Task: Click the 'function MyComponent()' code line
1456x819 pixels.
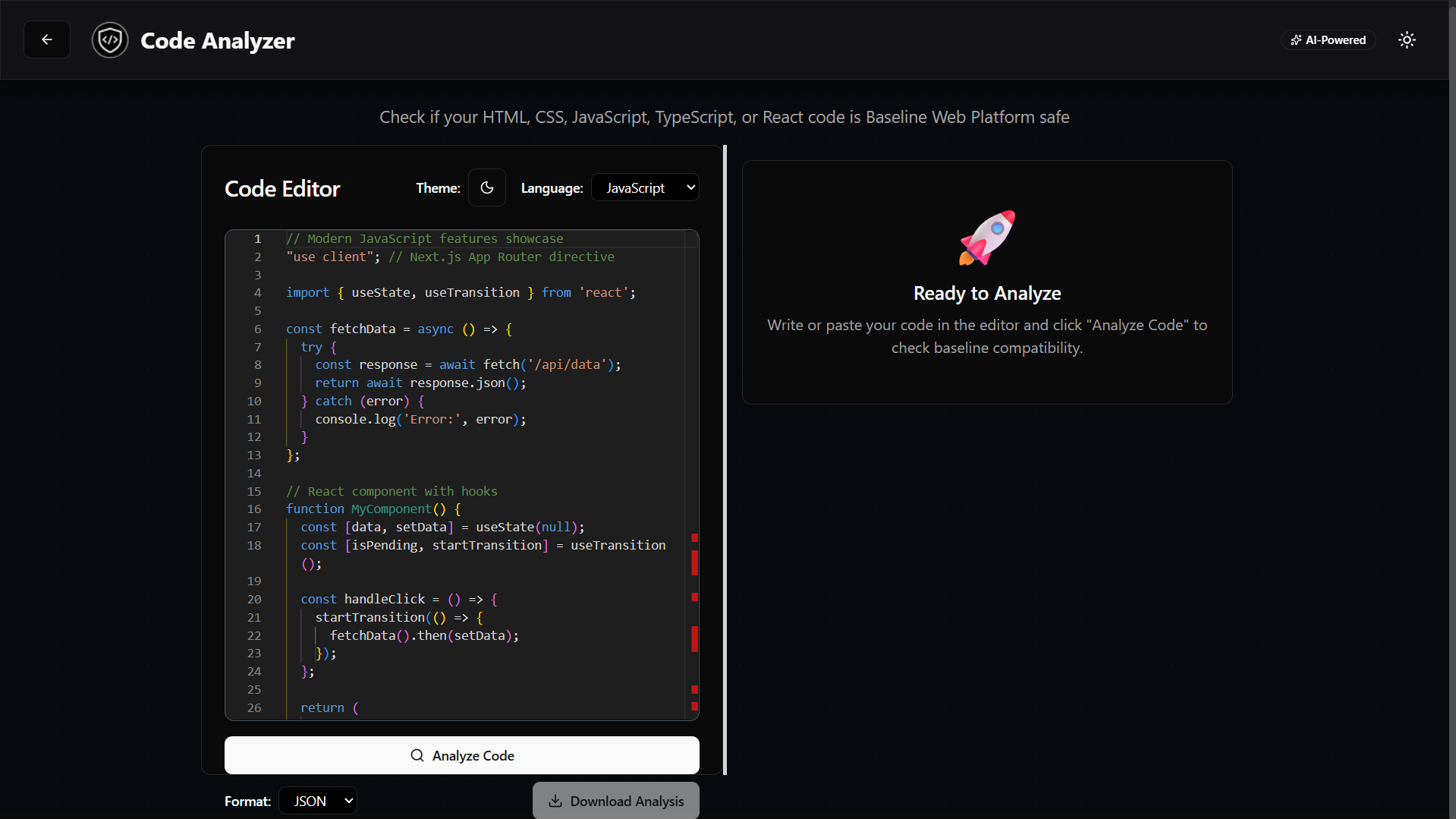Action: coord(373,509)
